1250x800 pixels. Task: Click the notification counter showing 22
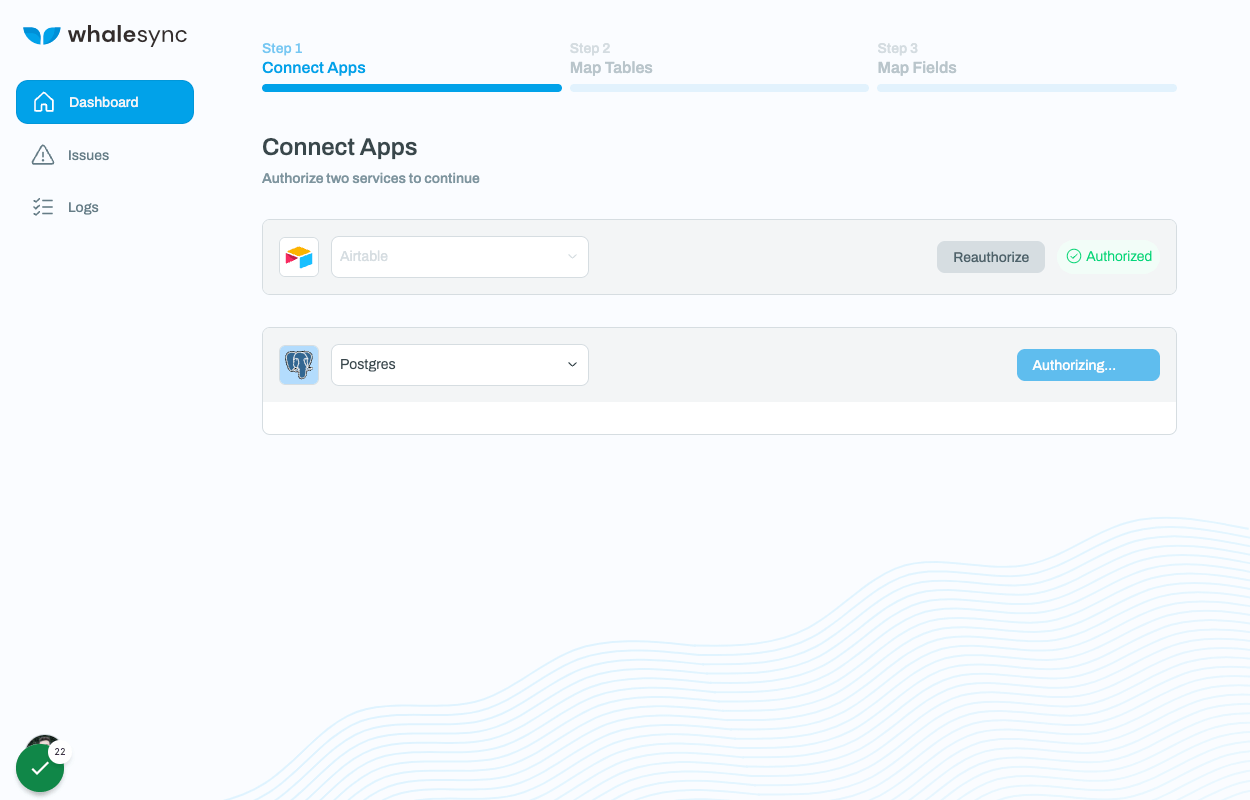click(59, 750)
